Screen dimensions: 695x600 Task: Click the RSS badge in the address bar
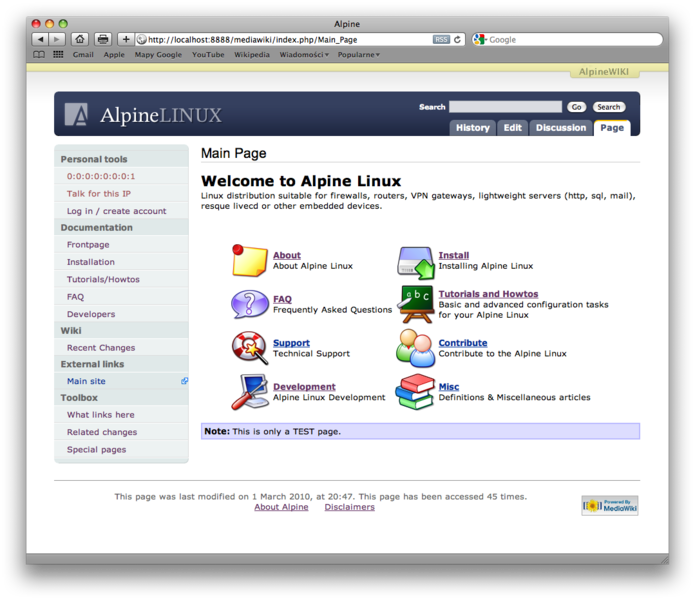pyautogui.click(x=441, y=39)
